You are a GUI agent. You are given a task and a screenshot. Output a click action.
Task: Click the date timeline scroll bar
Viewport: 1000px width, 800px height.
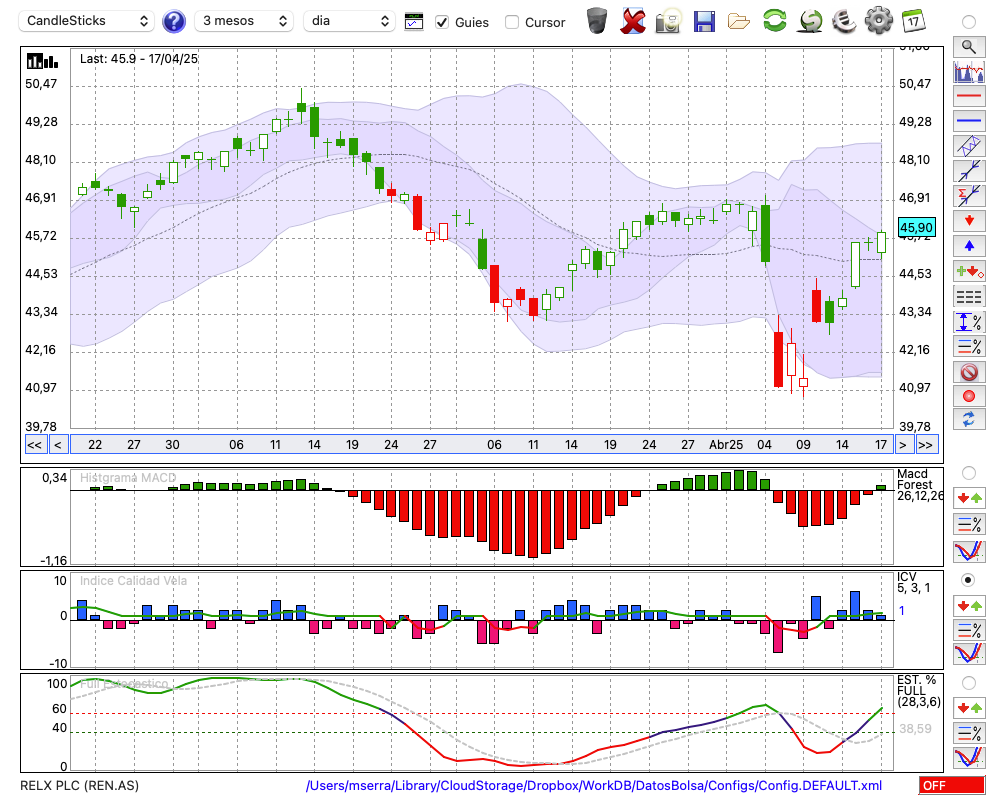pyautogui.click(x=482, y=445)
